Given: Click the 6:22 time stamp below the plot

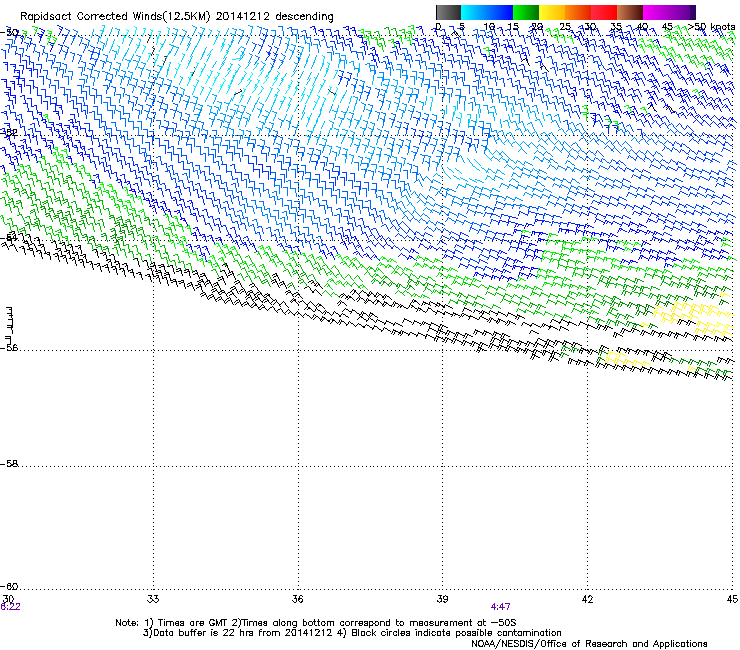Looking at the screenshot, I should (x=10, y=607).
